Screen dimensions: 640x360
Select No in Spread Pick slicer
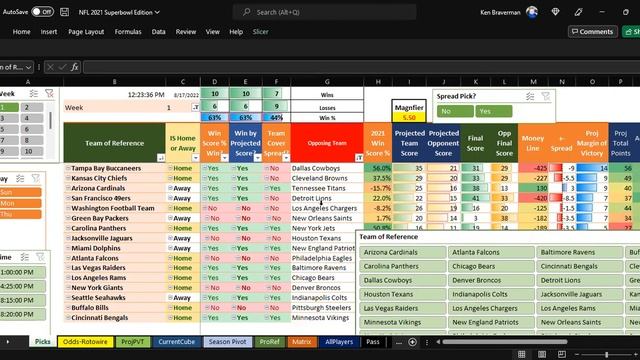coord(455,111)
